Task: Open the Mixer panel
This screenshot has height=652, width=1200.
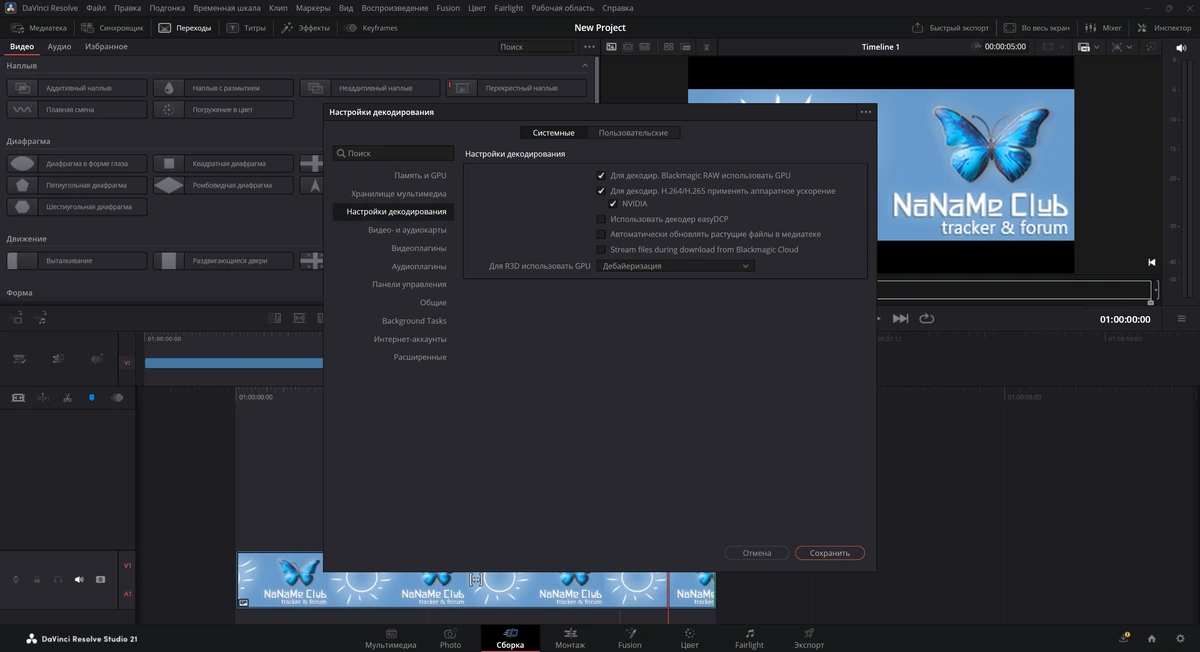Action: click(x=1104, y=28)
